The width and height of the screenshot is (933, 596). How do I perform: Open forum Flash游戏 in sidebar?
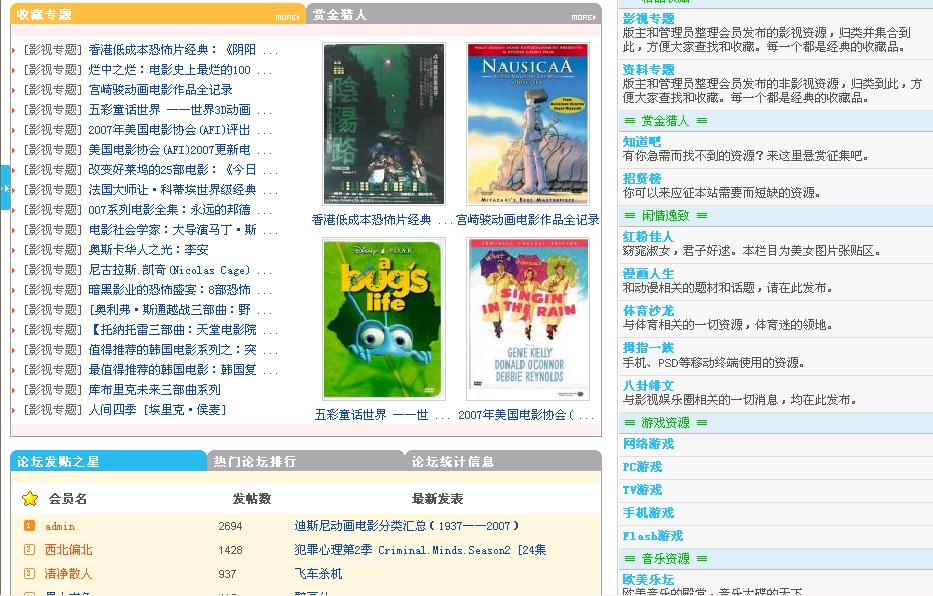click(x=653, y=536)
